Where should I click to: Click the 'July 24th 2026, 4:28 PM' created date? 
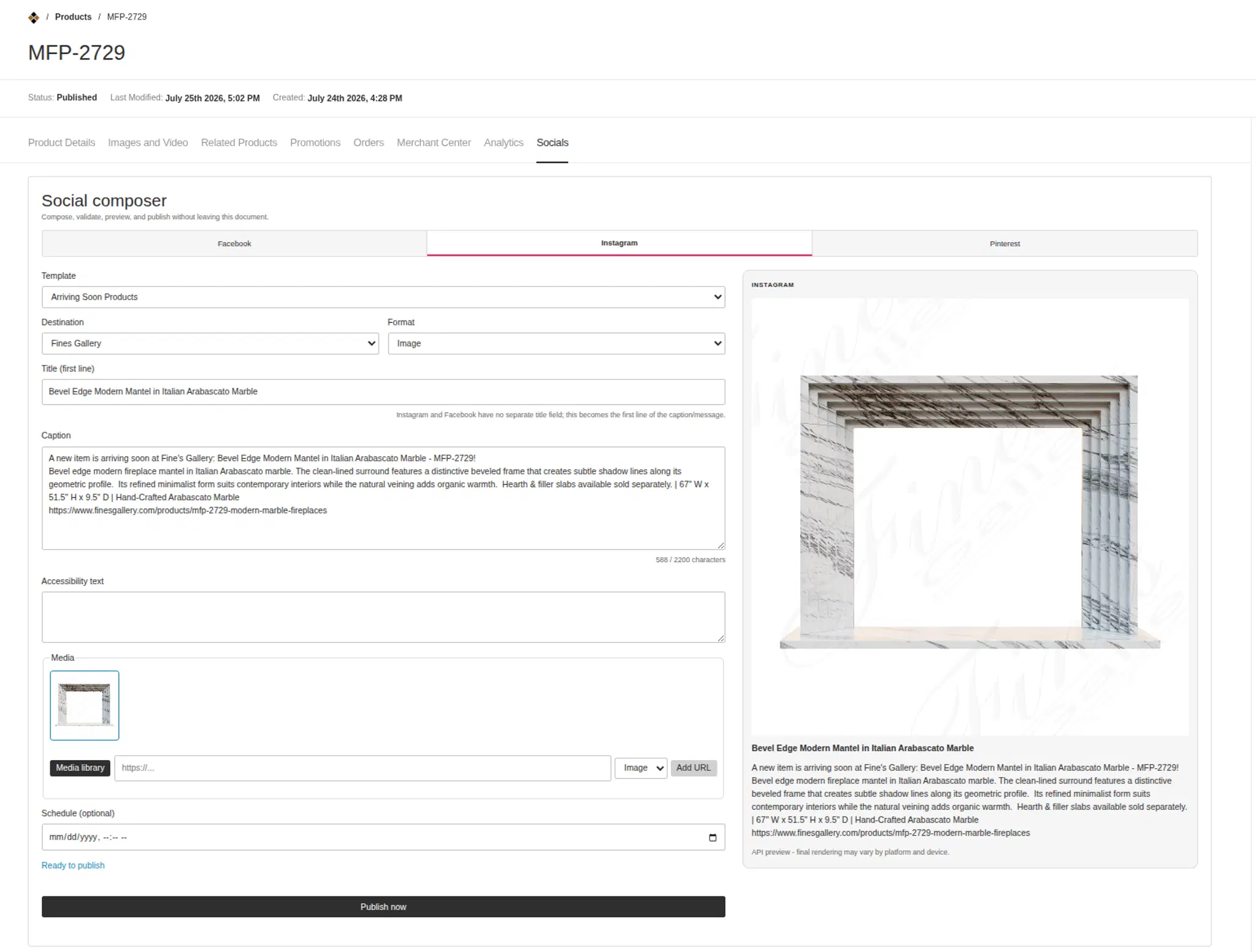(x=355, y=98)
